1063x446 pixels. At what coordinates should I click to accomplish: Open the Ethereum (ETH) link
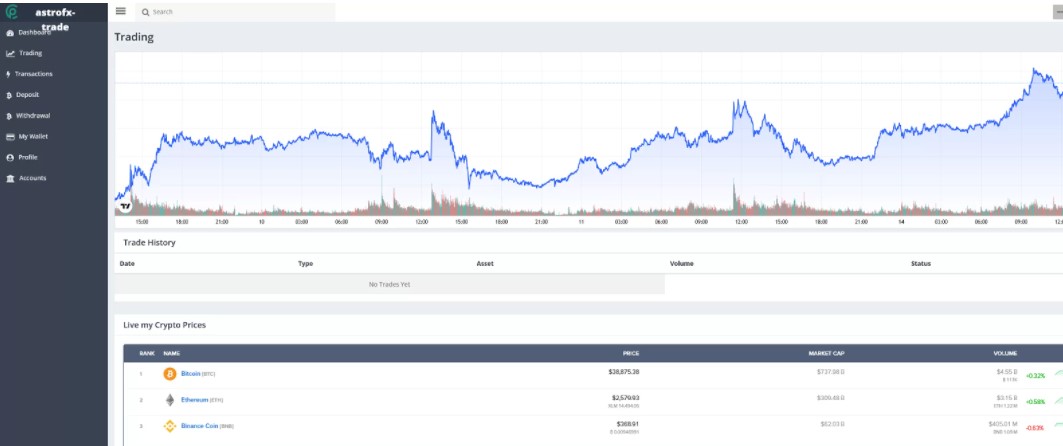pos(202,400)
